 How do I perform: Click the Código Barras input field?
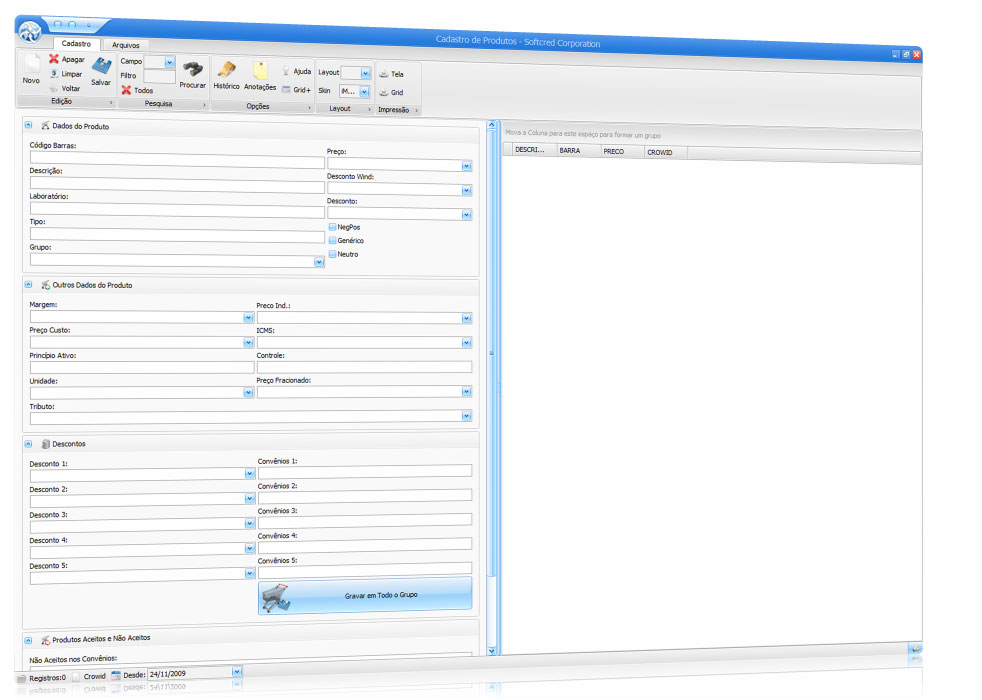coord(177,158)
